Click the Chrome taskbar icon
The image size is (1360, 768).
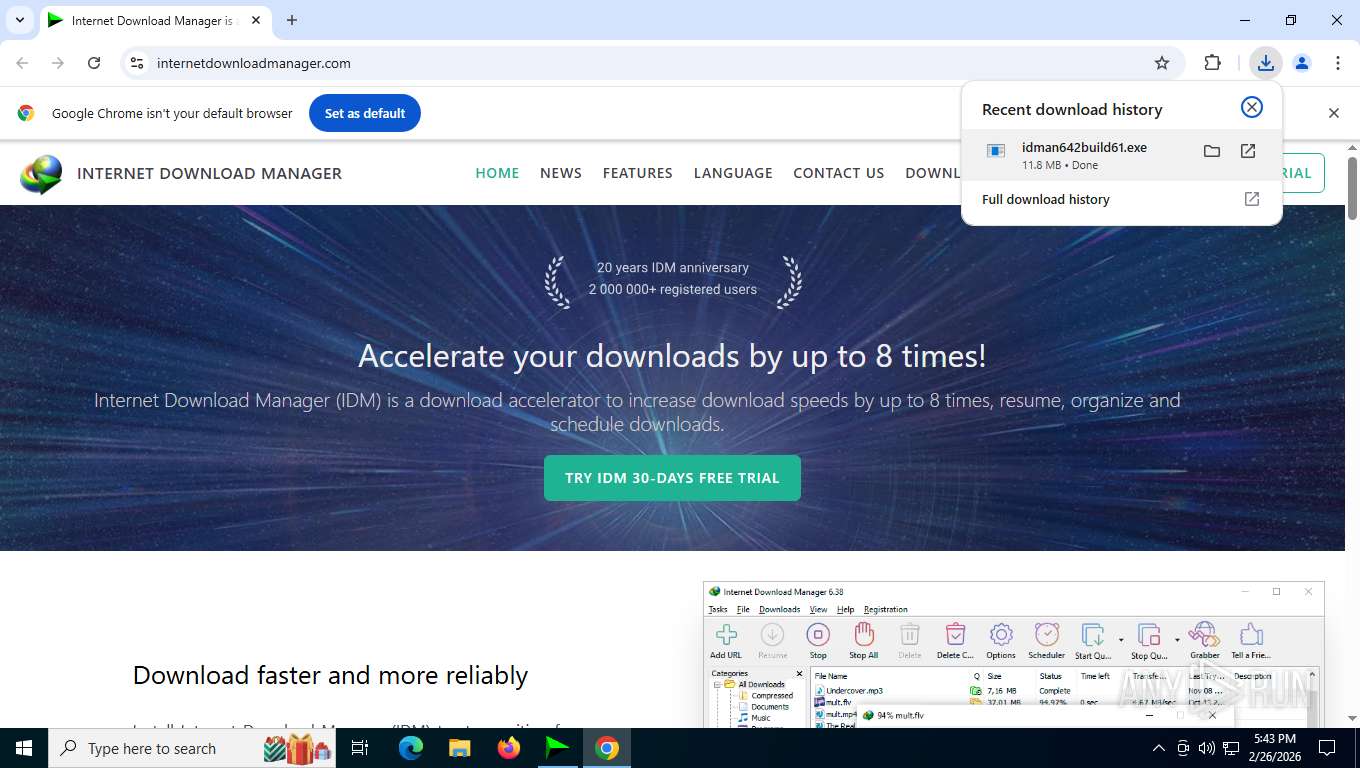tap(606, 748)
